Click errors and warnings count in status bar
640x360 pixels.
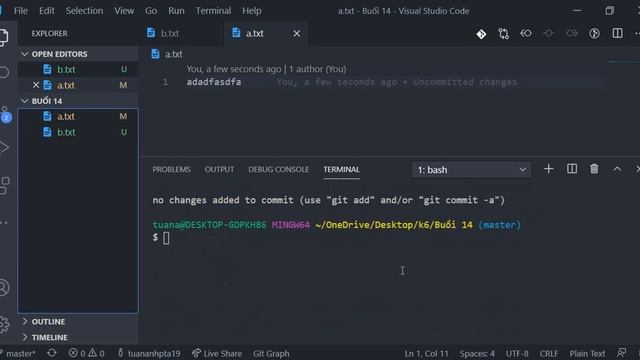[86, 353]
